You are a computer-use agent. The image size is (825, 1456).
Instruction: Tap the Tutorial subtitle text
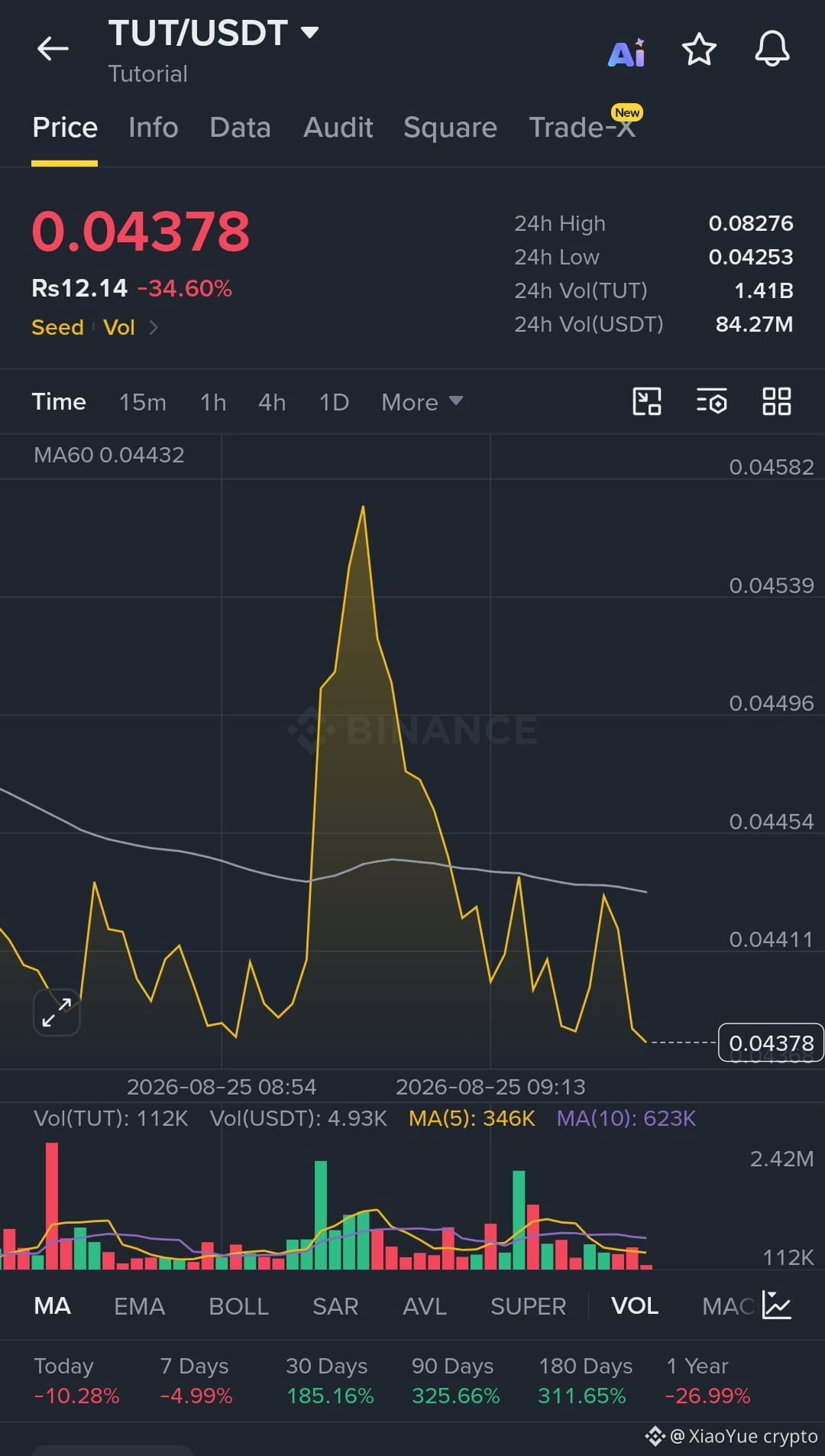[x=148, y=74]
